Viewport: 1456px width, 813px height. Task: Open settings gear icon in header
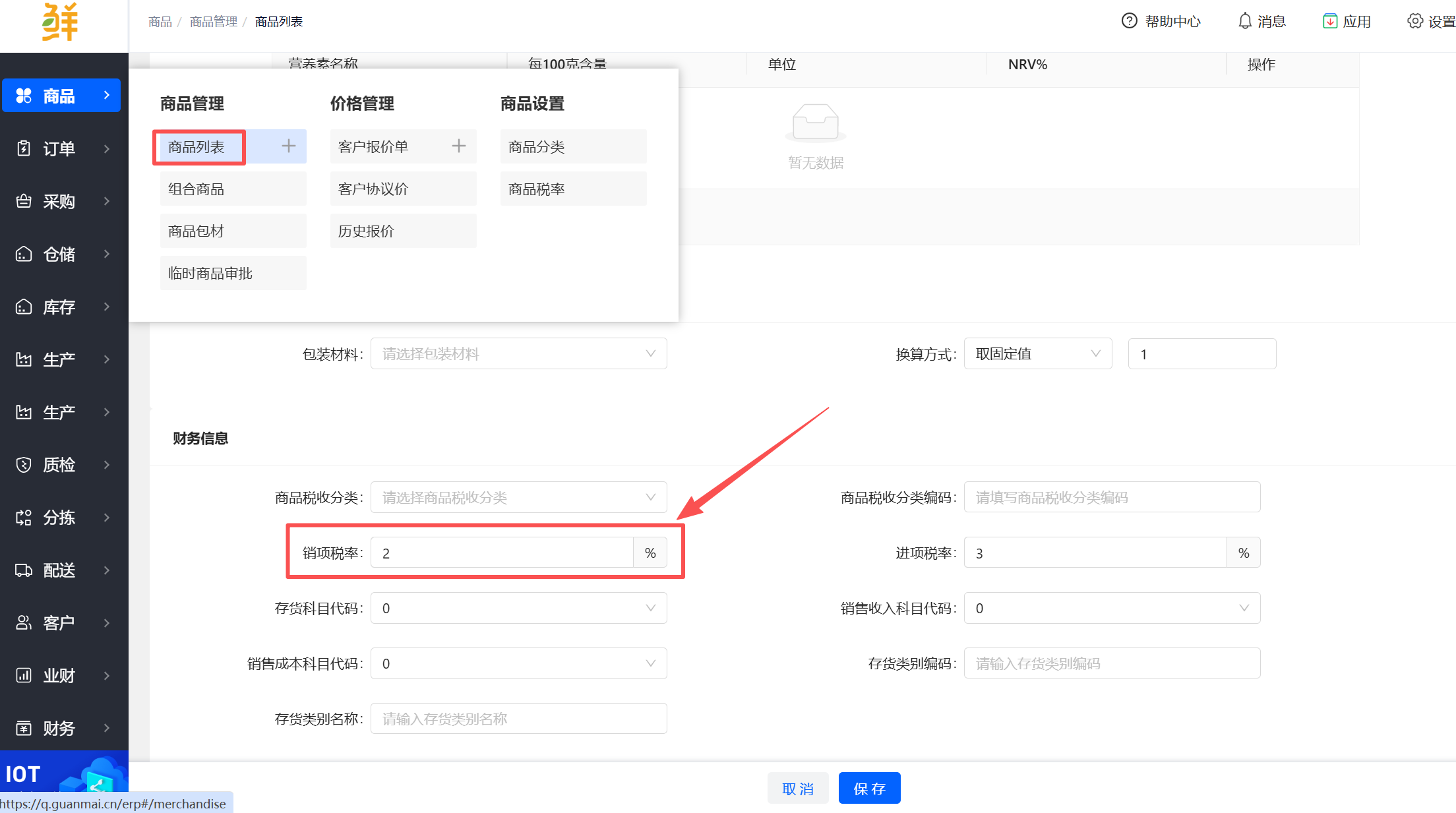pyautogui.click(x=1414, y=21)
